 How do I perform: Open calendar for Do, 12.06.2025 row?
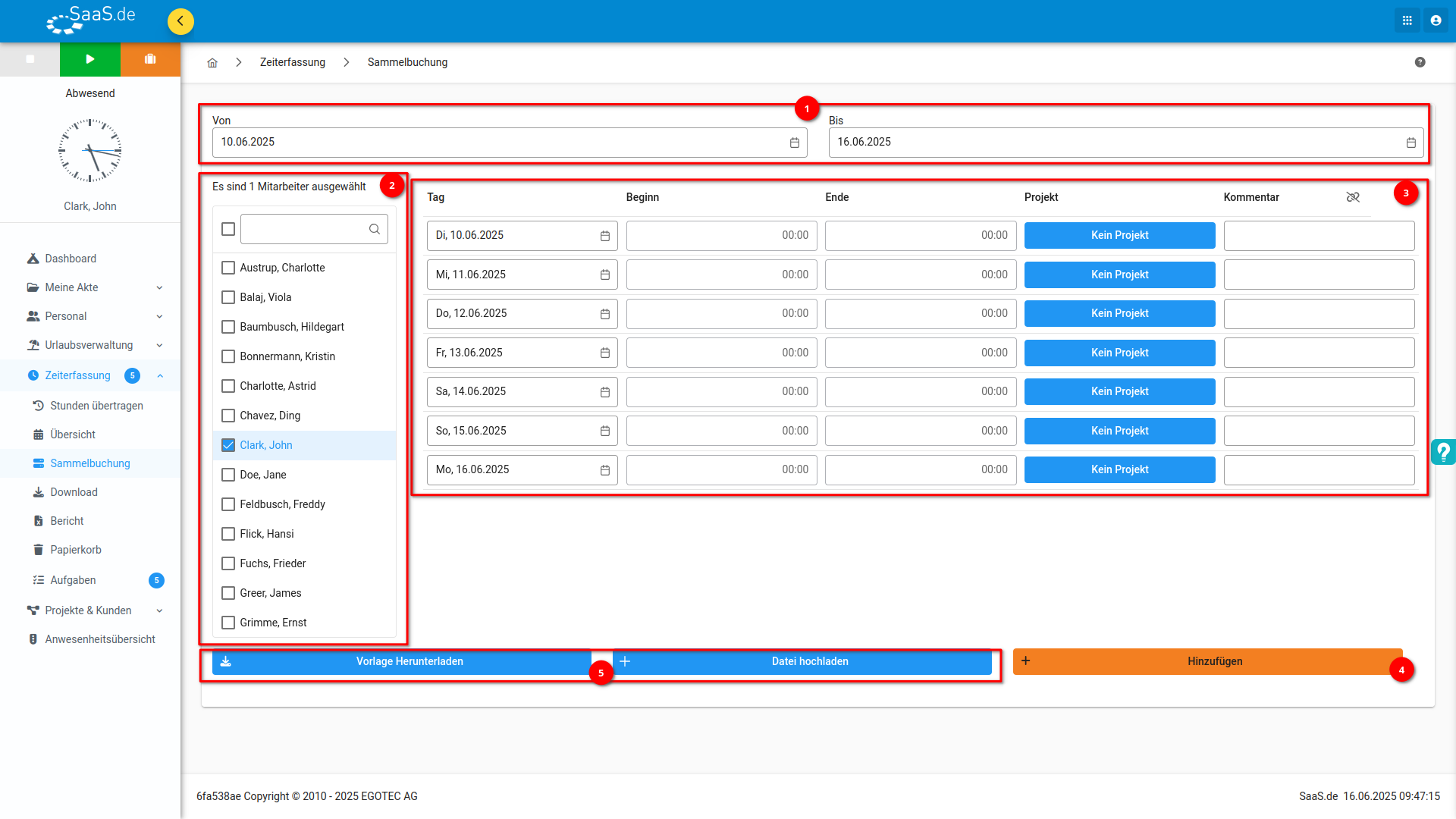pyautogui.click(x=604, y=314)
